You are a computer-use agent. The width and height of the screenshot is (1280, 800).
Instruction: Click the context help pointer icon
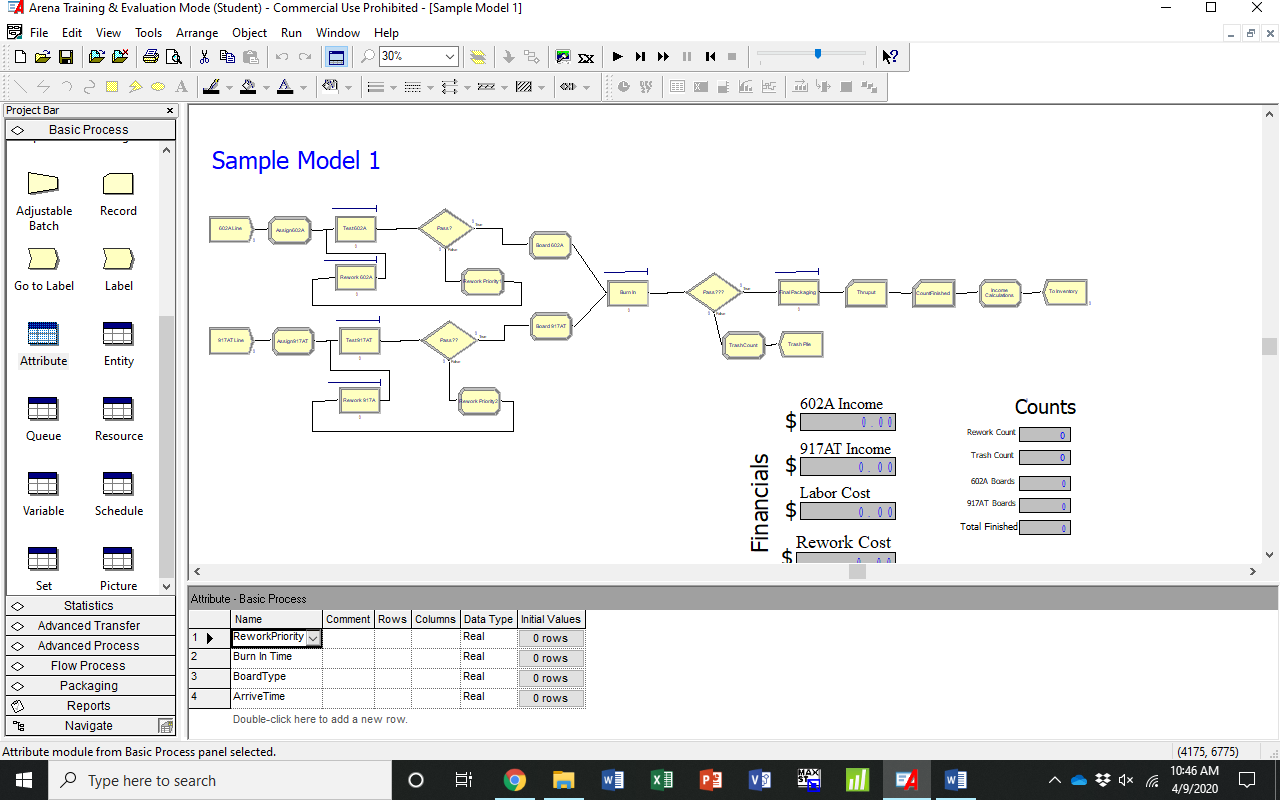click(x=890, y=57)
